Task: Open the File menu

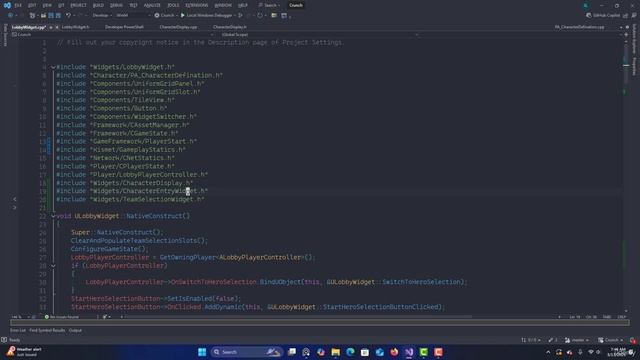Action: 18,5
